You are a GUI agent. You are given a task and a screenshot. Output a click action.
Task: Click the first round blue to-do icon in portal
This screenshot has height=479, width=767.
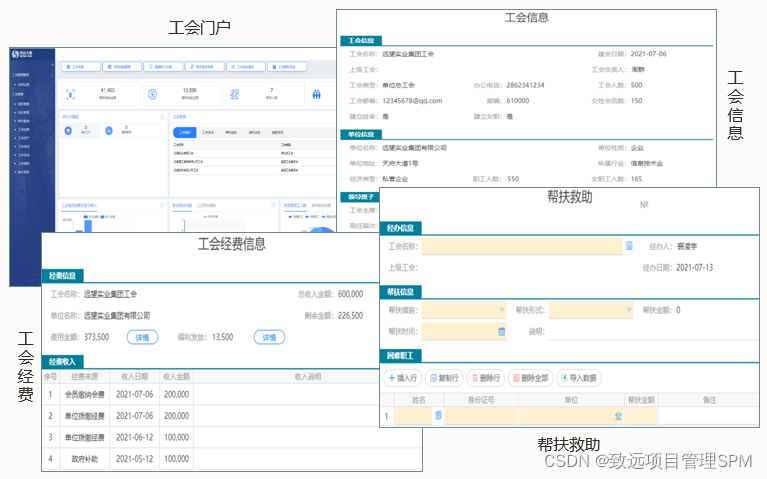pyautogui.click(x=68, y=130)
